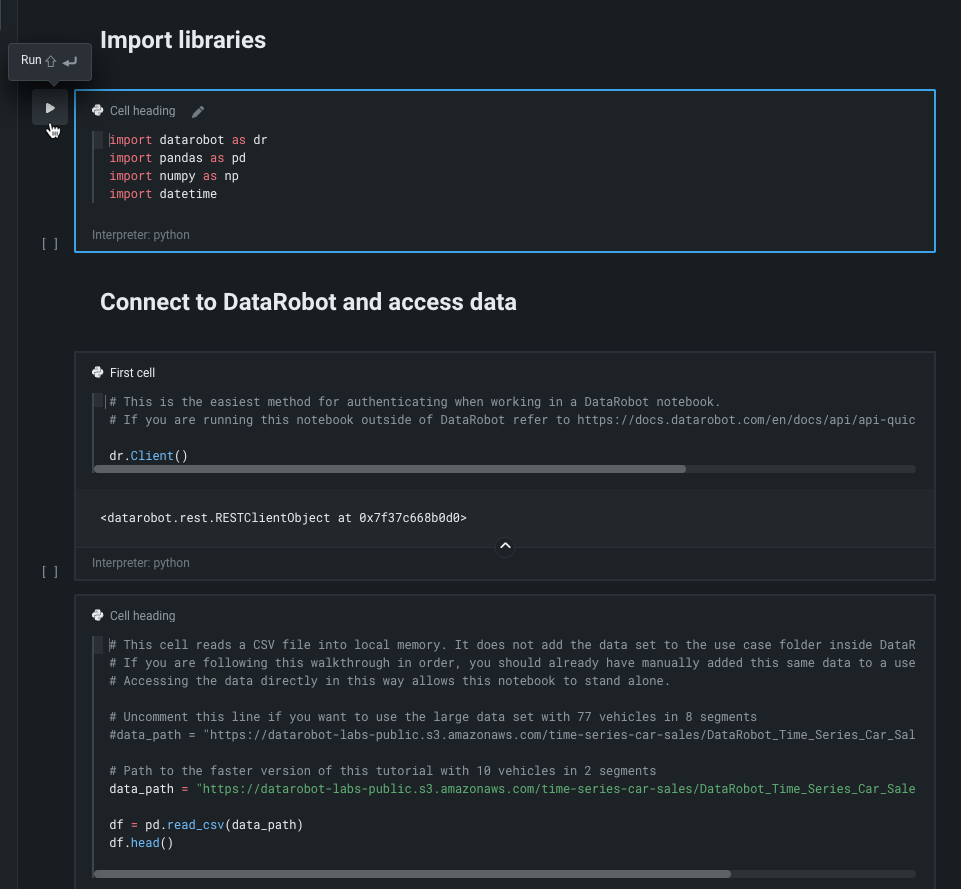
Task: Click the Python icon in the import cell header
Action: coord(97,111)
